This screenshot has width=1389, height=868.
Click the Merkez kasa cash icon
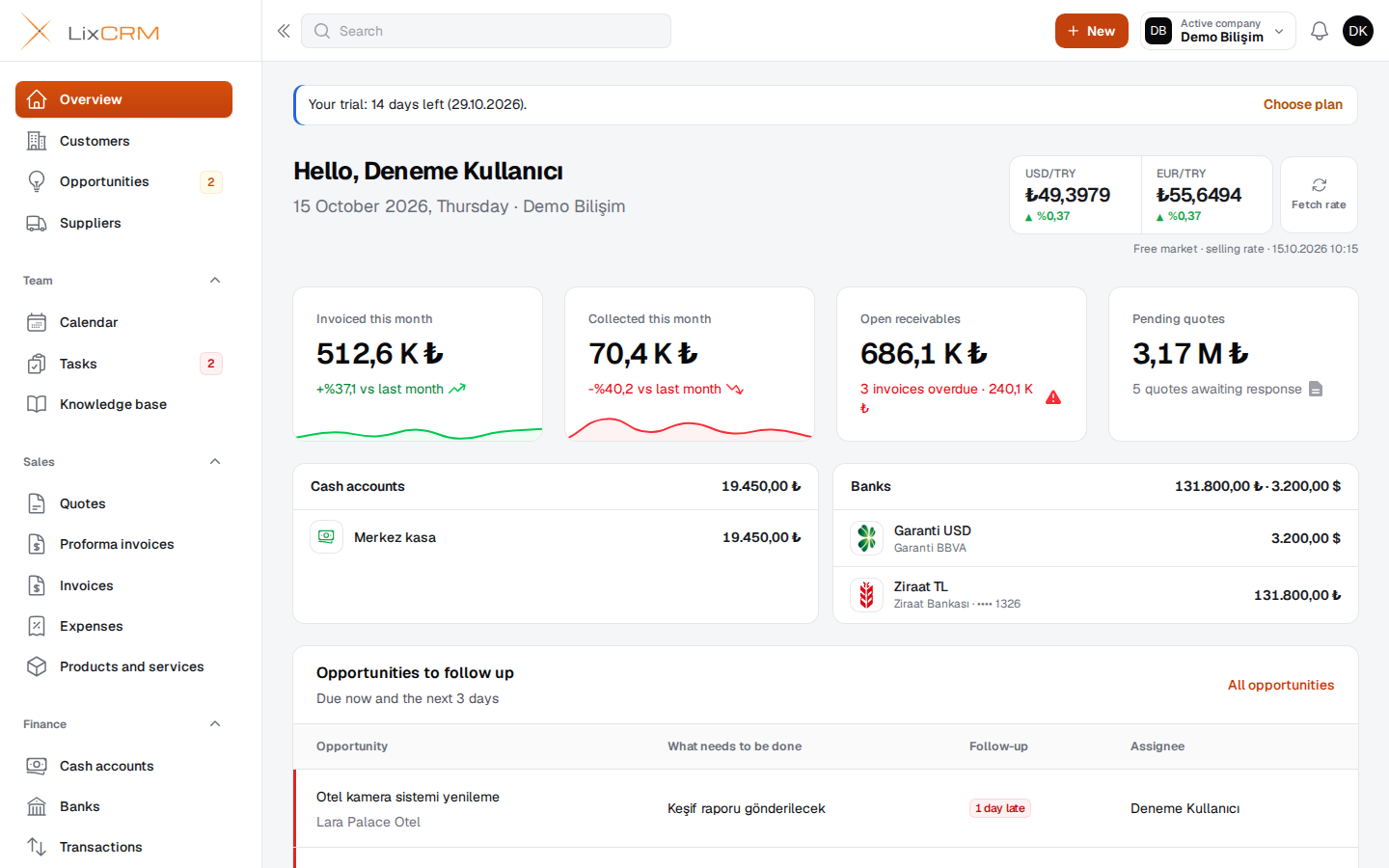tap(327, 537)
